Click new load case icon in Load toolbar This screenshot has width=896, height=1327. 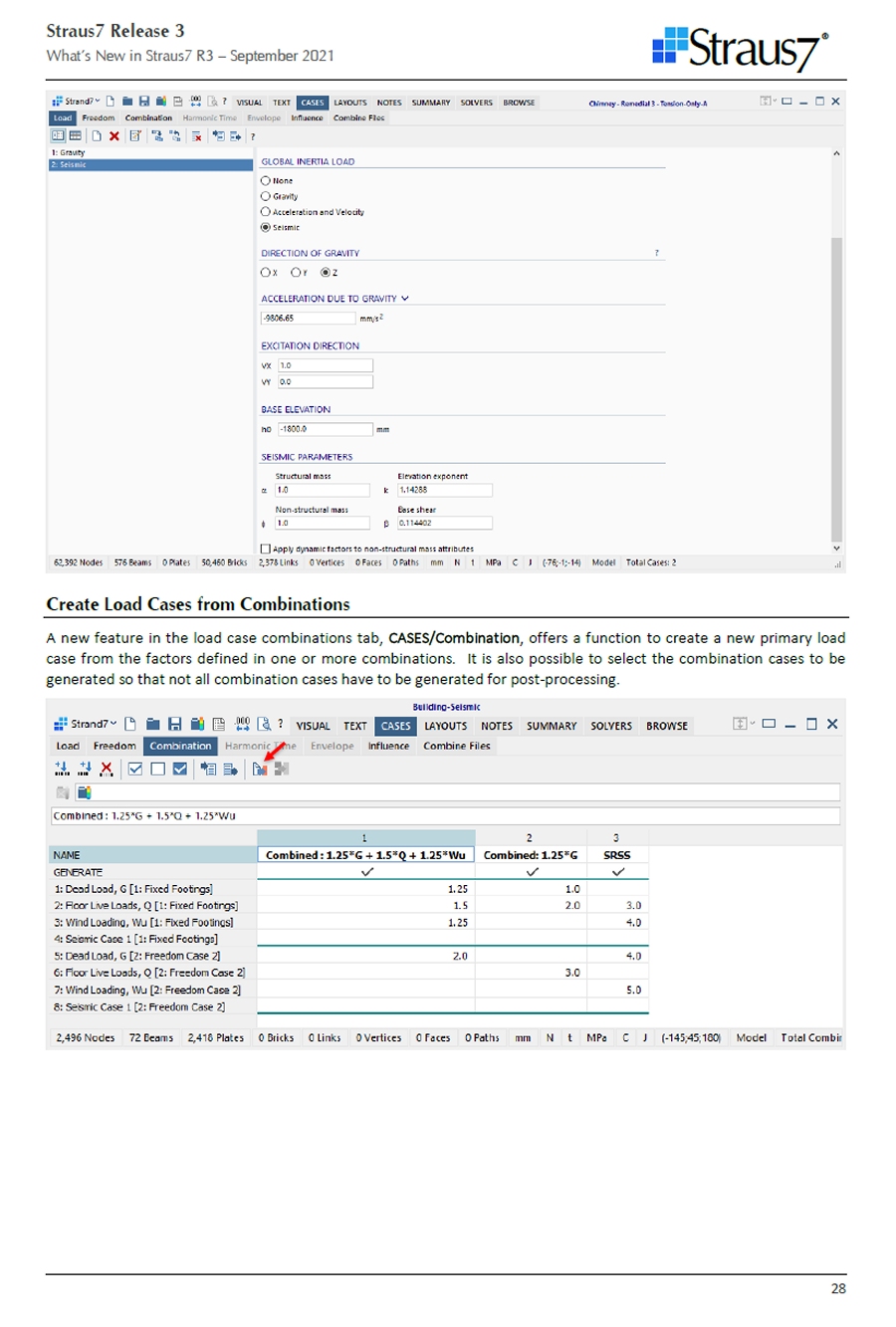click(x=98, y=136)
